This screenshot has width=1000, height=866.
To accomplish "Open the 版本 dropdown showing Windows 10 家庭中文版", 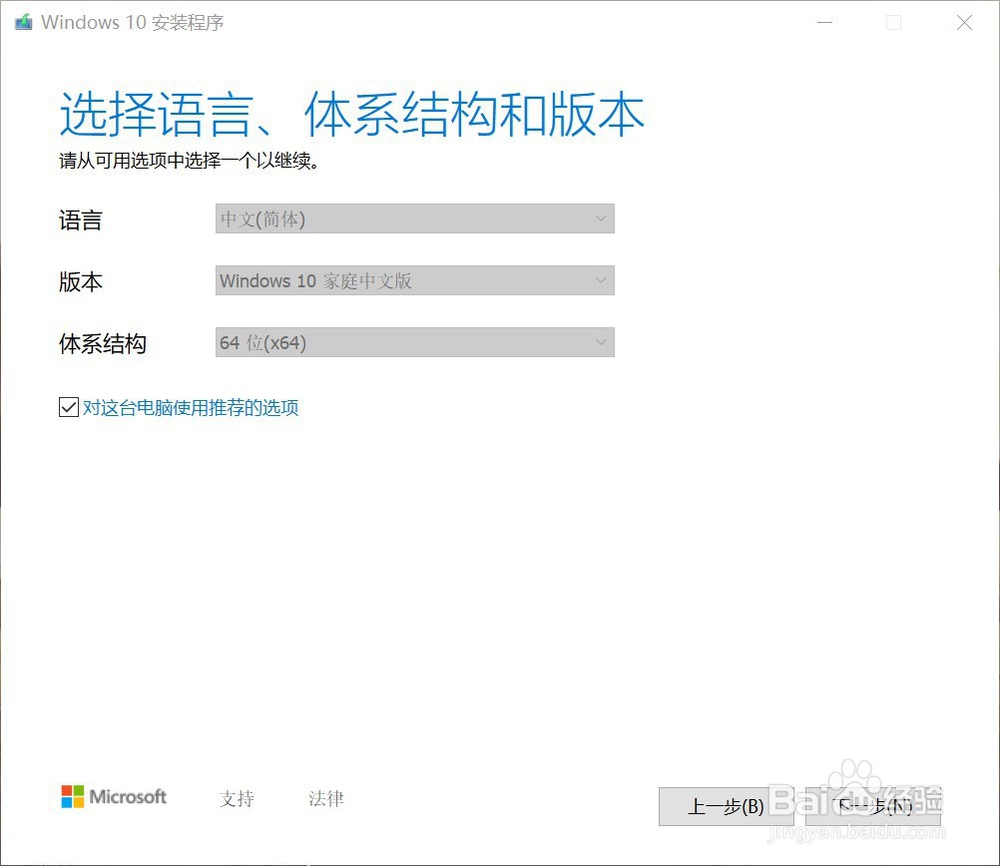I will [x=415, y=280].
